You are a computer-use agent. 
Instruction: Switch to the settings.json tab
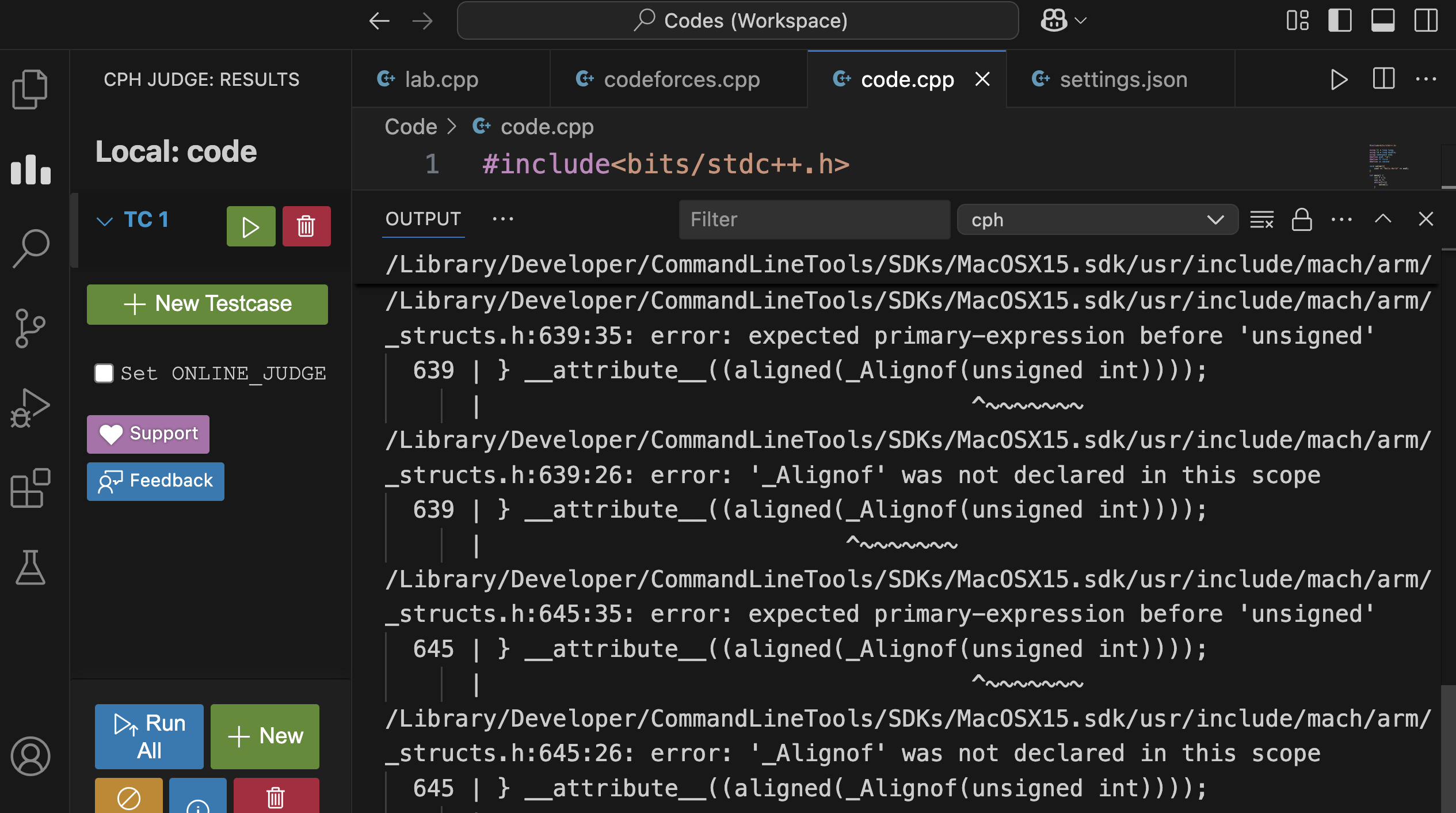coord(1123,79)
